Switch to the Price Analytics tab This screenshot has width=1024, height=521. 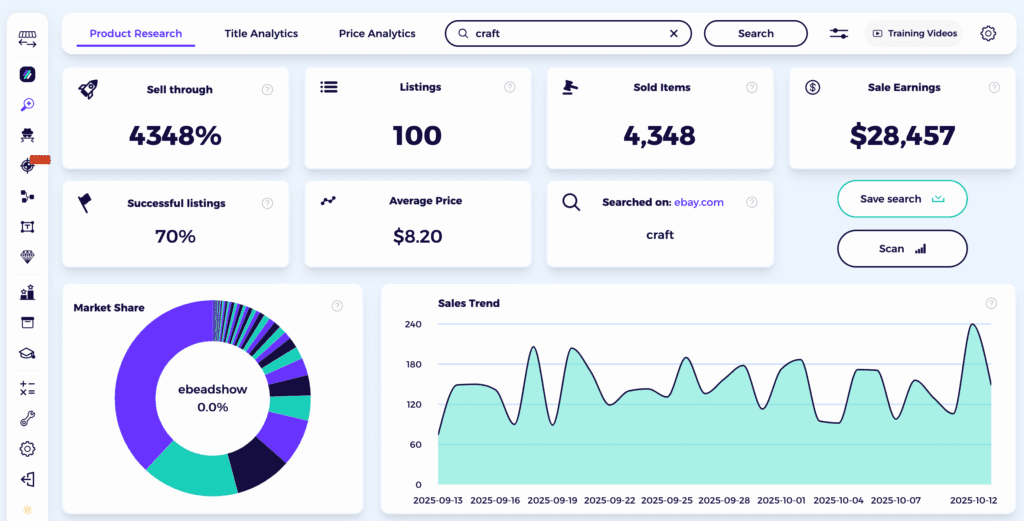click(x=377, y=33)
